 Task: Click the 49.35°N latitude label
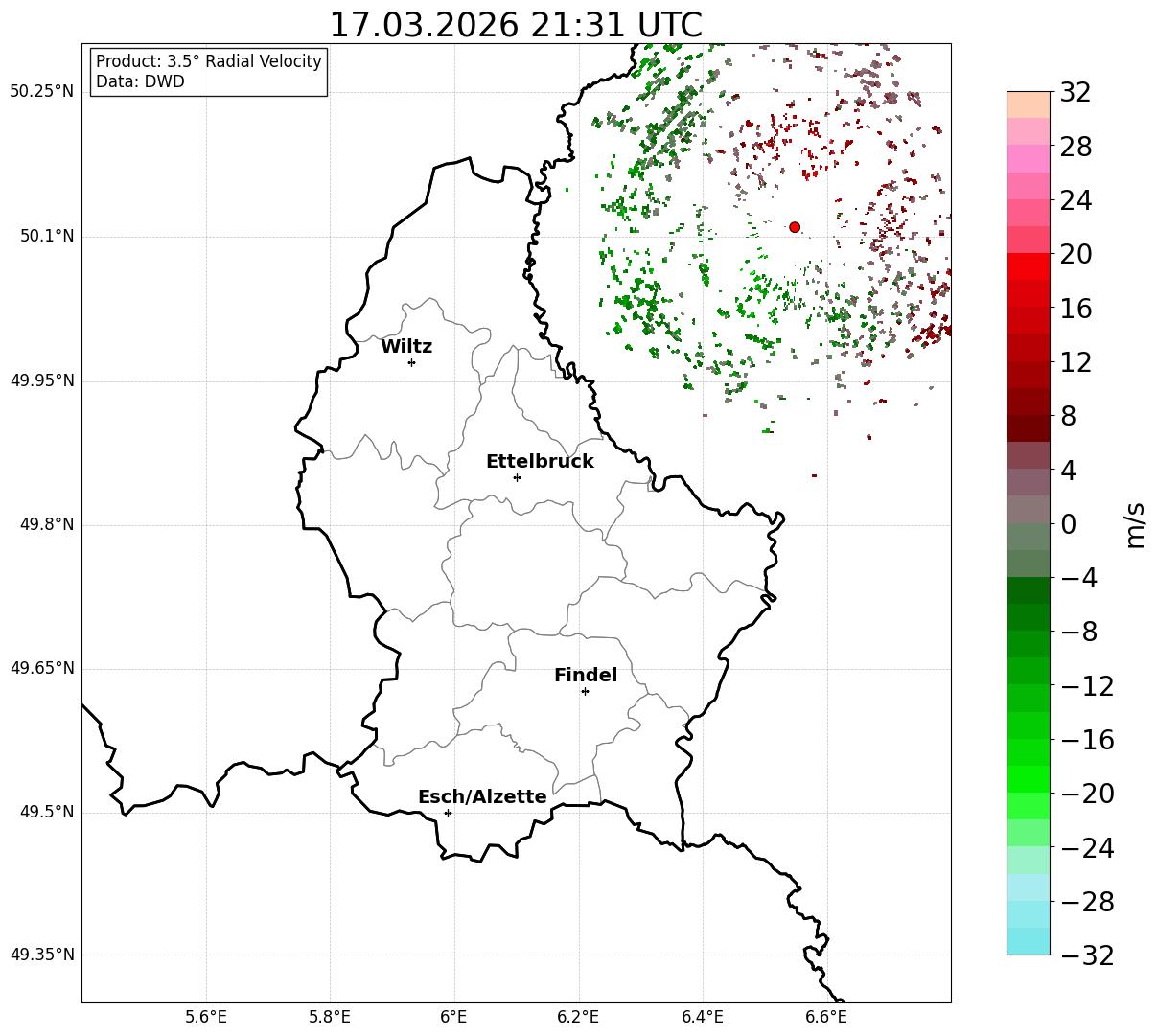click(41, 955)
